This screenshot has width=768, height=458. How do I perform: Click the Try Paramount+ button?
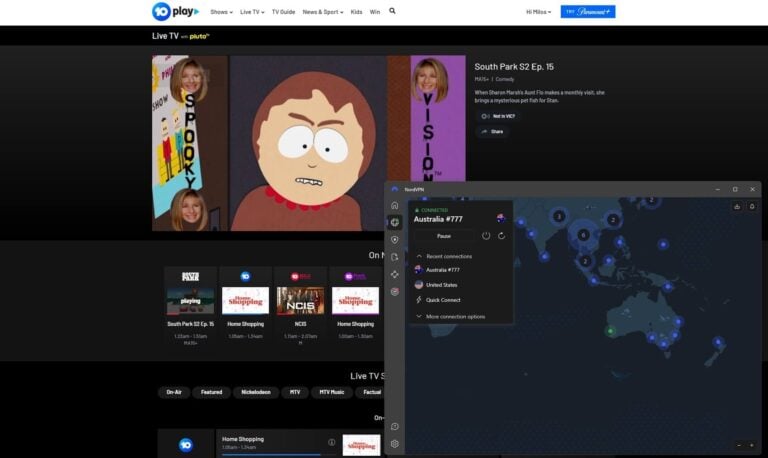point(588,12)
